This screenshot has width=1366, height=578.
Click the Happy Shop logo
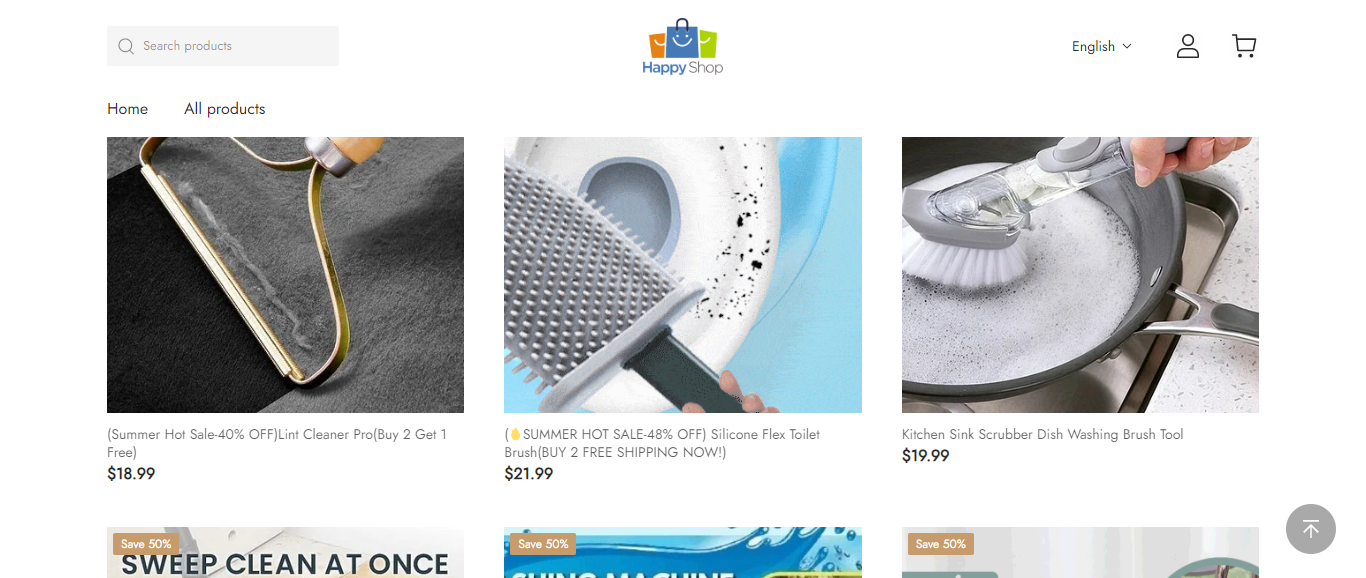pyautogui.click(x=683, y=46)
